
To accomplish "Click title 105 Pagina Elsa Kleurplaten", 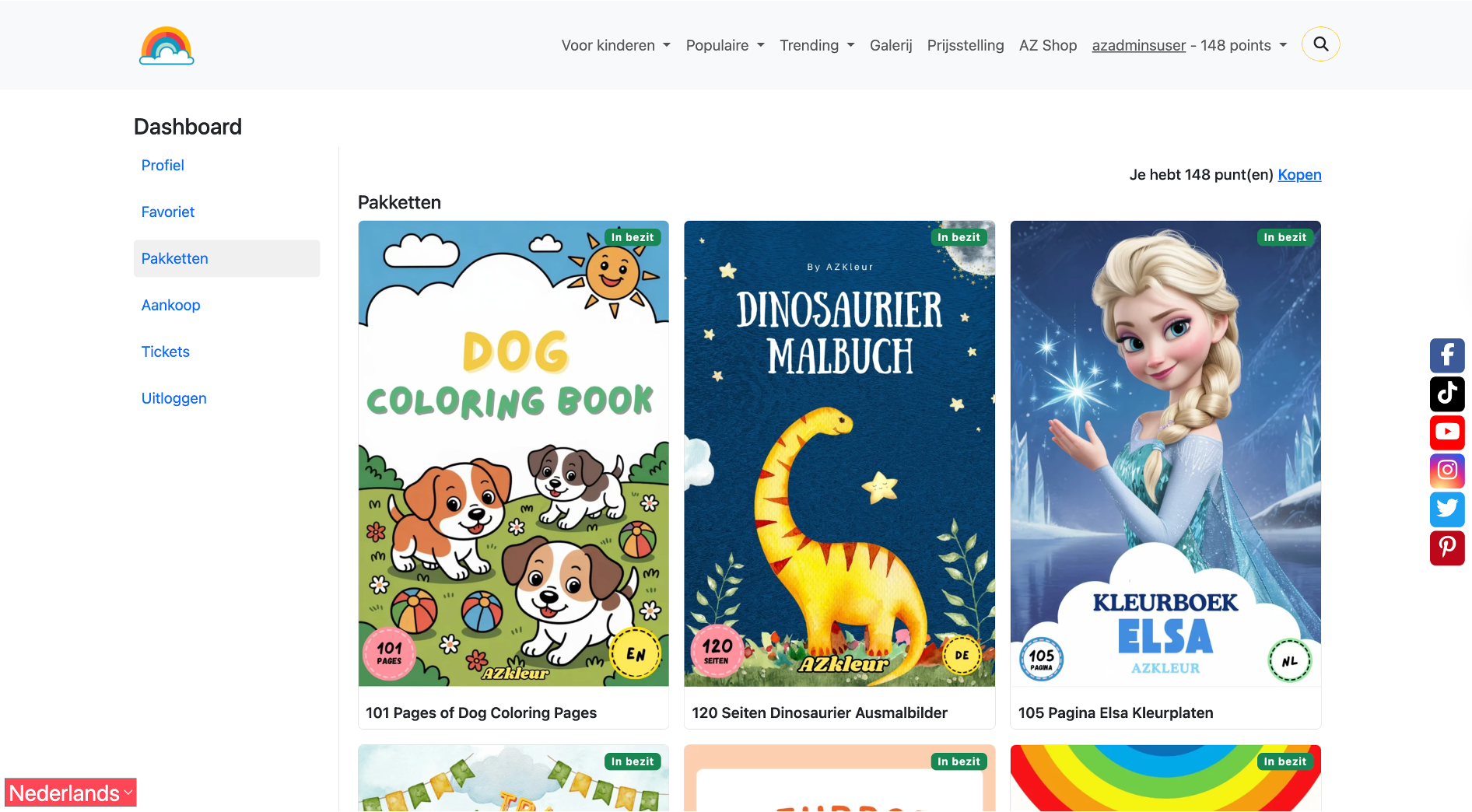I will pyautogui.click(x=1116, y=712).
